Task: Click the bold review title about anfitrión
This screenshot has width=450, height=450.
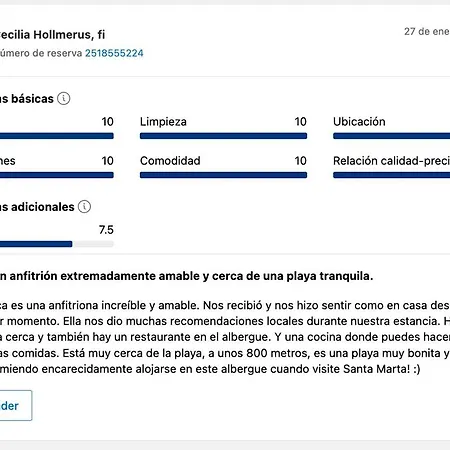Action: pyautogui.click(x=186, y=276)
